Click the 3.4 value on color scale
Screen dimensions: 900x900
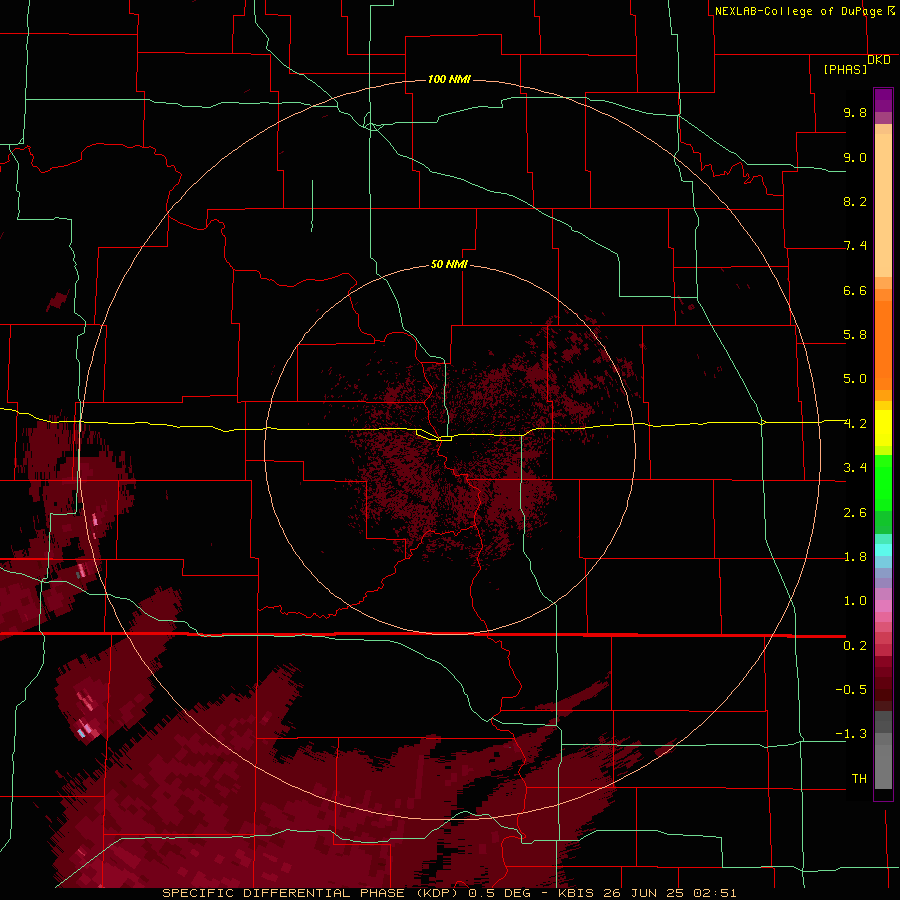click(x=855, y=468)
